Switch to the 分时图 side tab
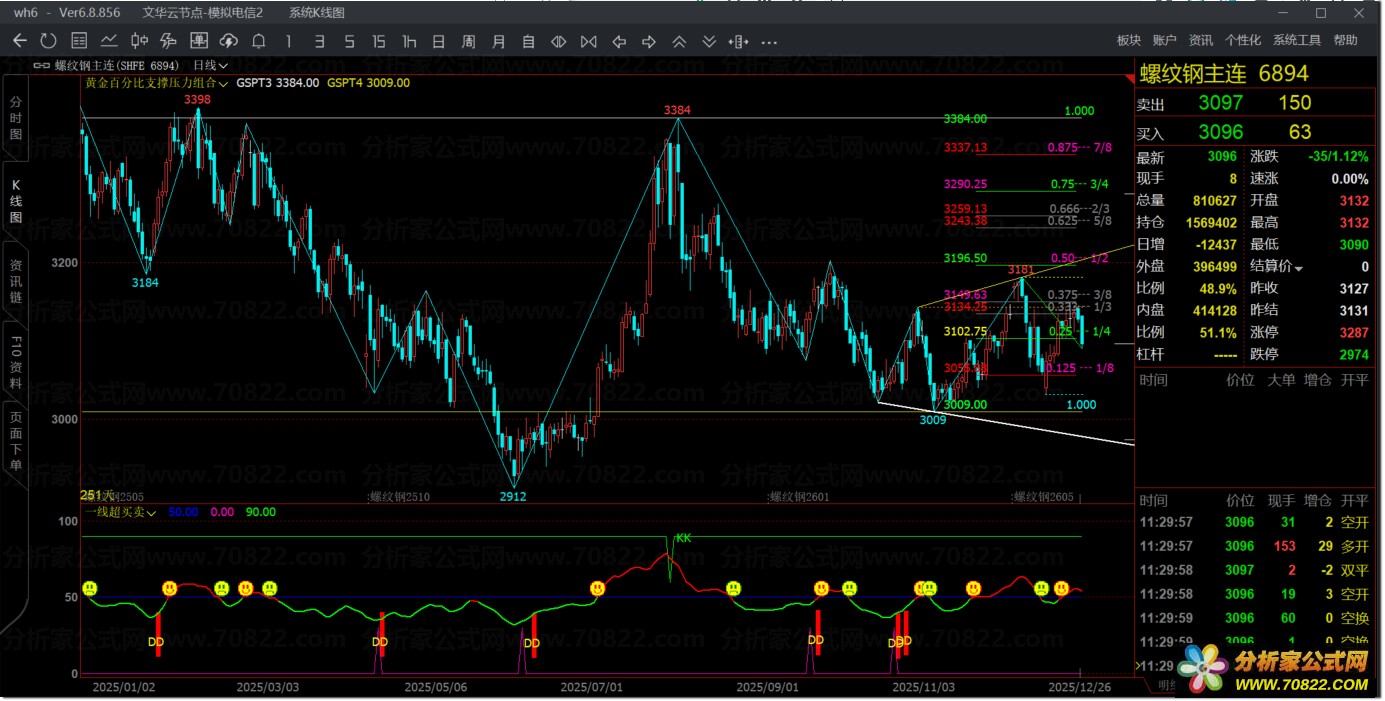The image size is (1385, 701). click(16, 118)
